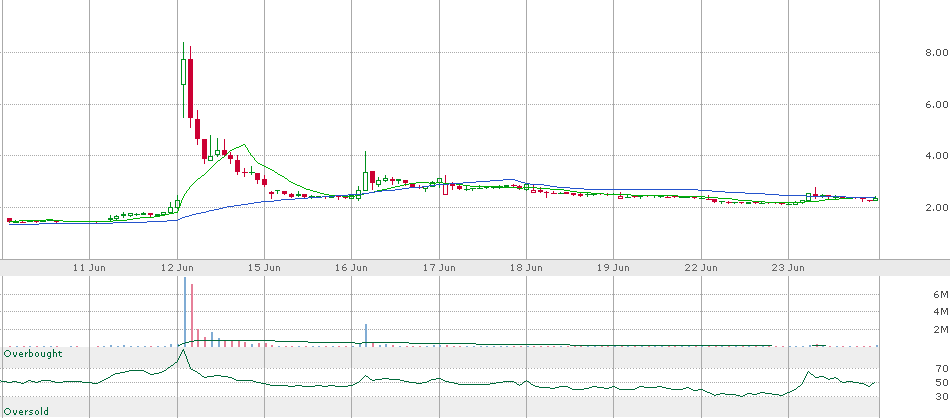
Task: Select the 4M volume axis label
Action: tap(940, 312)
